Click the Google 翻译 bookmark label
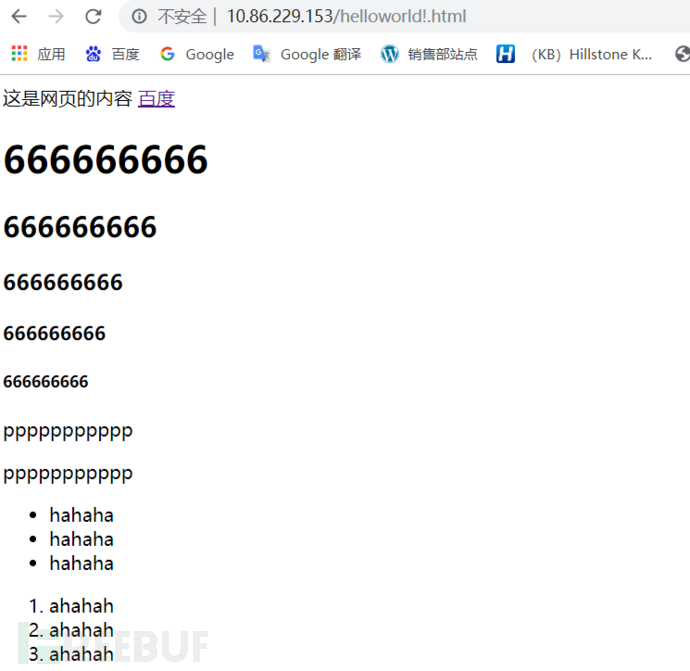Viewport: 690px width, 671px height. click(x=320, y=54)
